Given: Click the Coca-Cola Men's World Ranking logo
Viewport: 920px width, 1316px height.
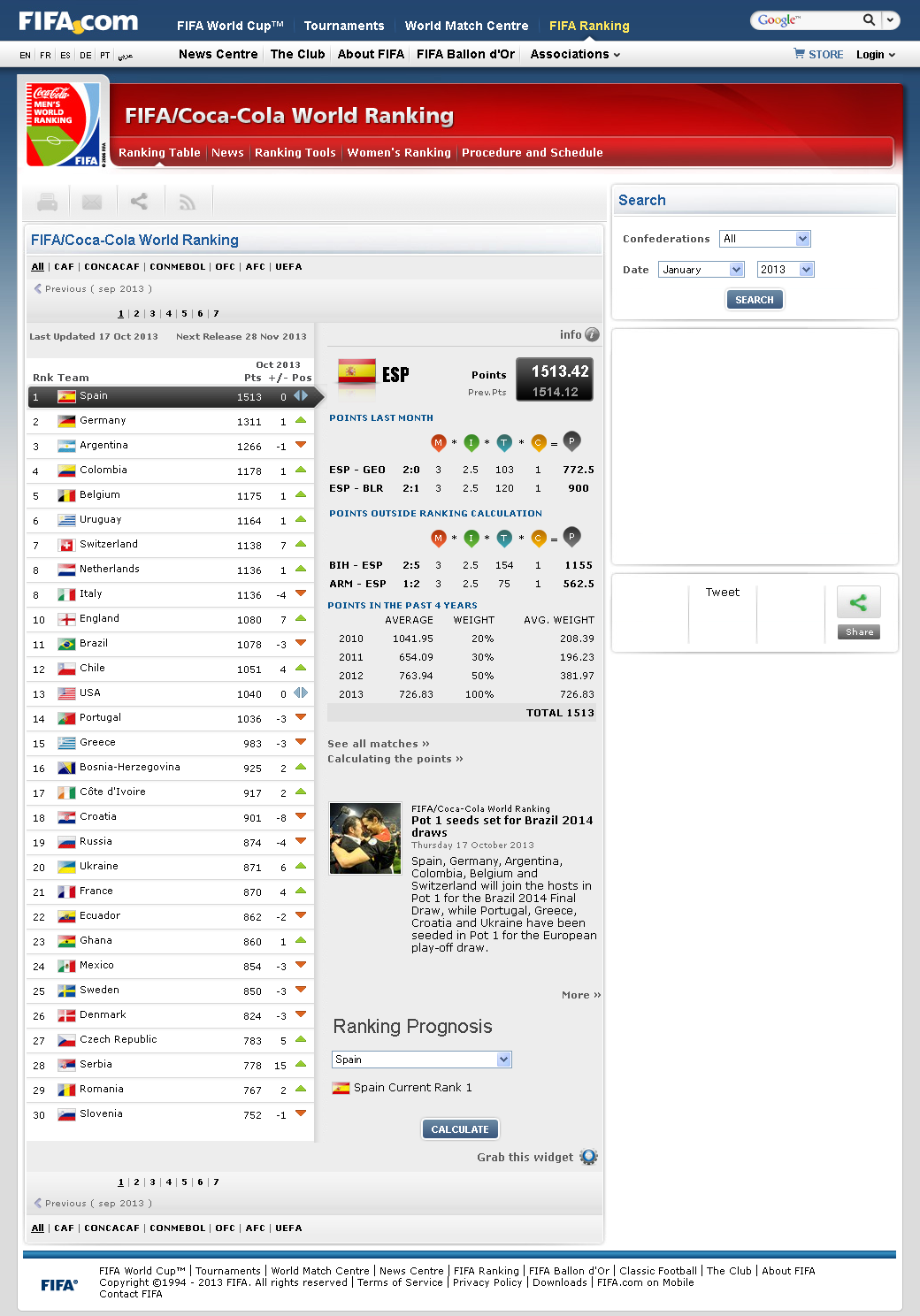Looking at the screenshot, I should point(64,124).
